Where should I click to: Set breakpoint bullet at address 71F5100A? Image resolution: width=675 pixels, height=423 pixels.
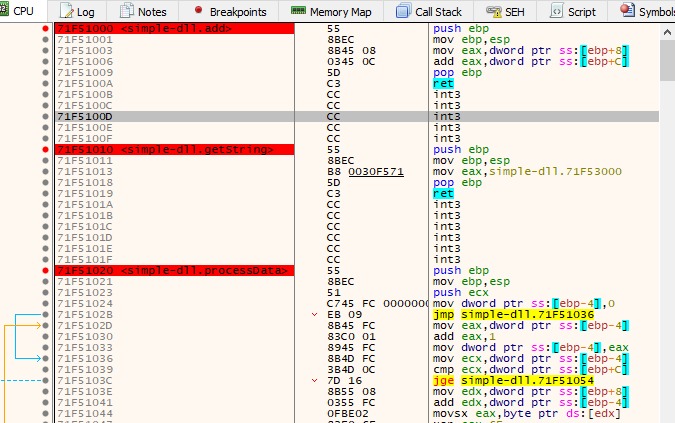[45, 83]
